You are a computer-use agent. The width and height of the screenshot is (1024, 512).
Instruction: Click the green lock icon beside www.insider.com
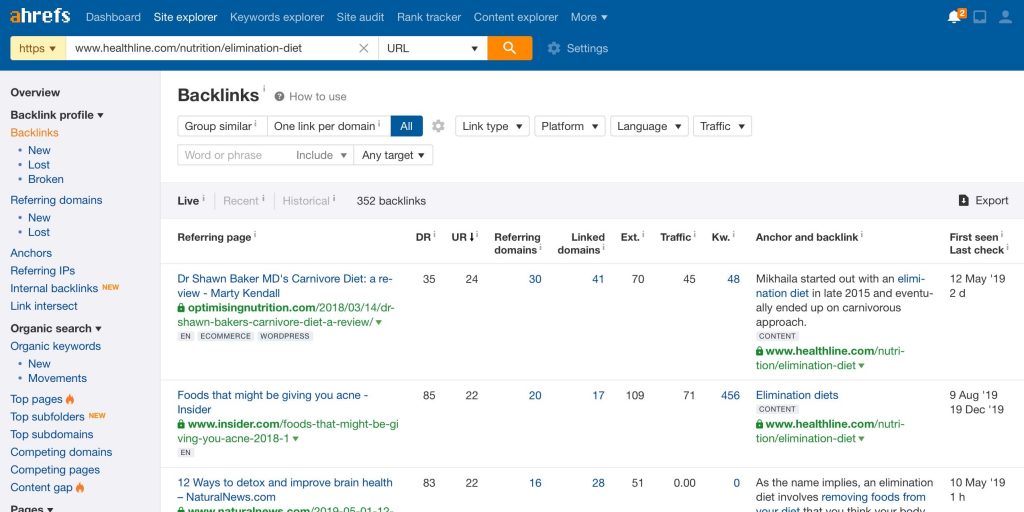point(181,424)
